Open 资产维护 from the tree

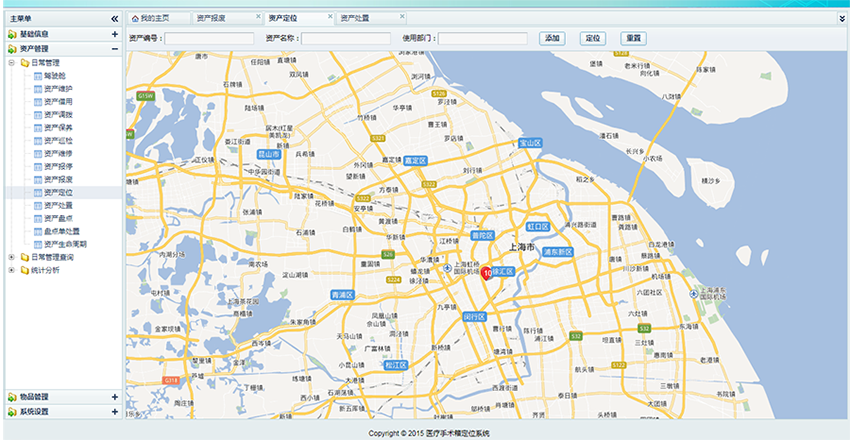pyautogui.click(x=58, y=89)
